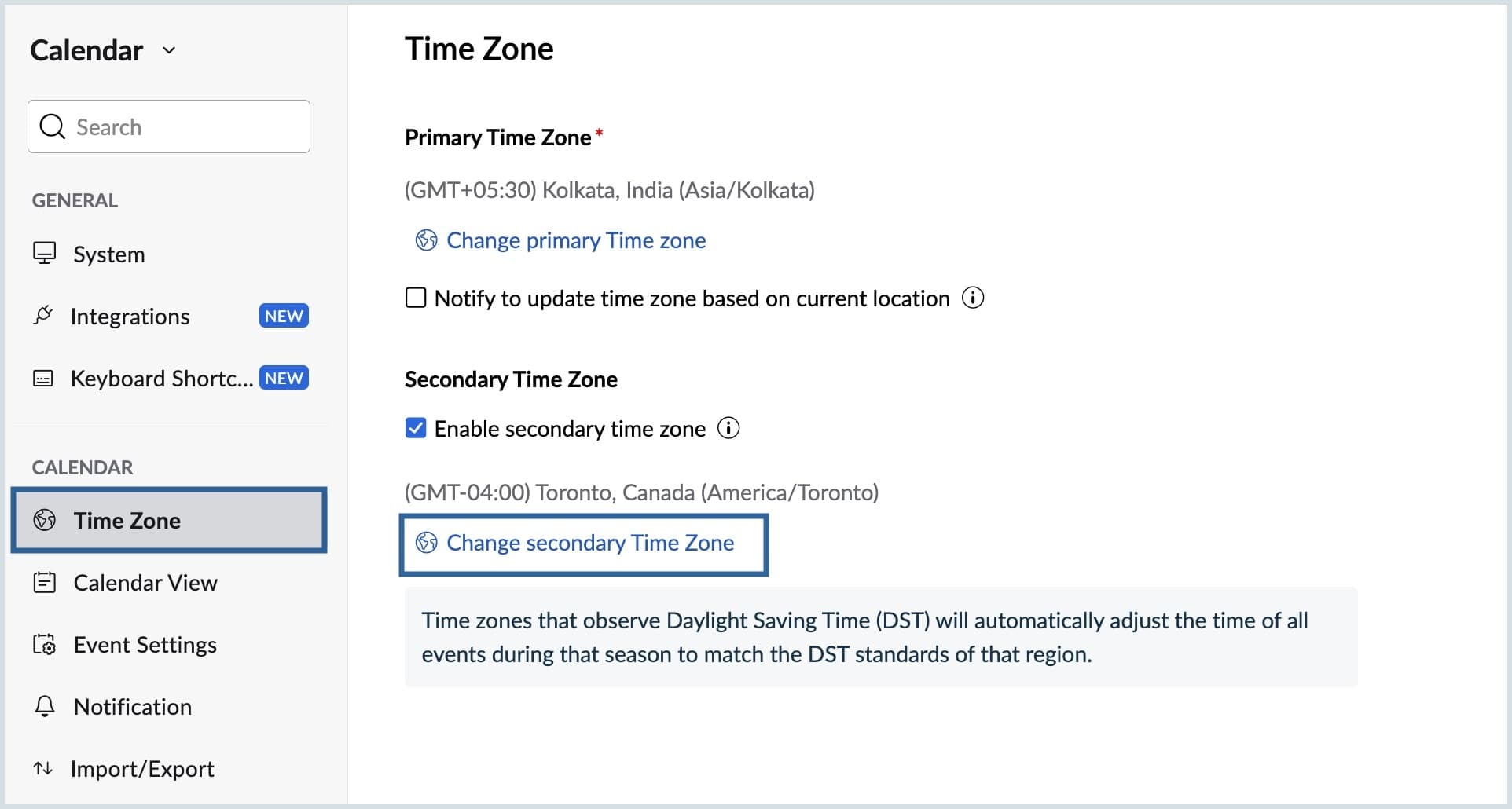Click the Integrations plug icon
Screen dimensions: 1512x809
(43, 316)
